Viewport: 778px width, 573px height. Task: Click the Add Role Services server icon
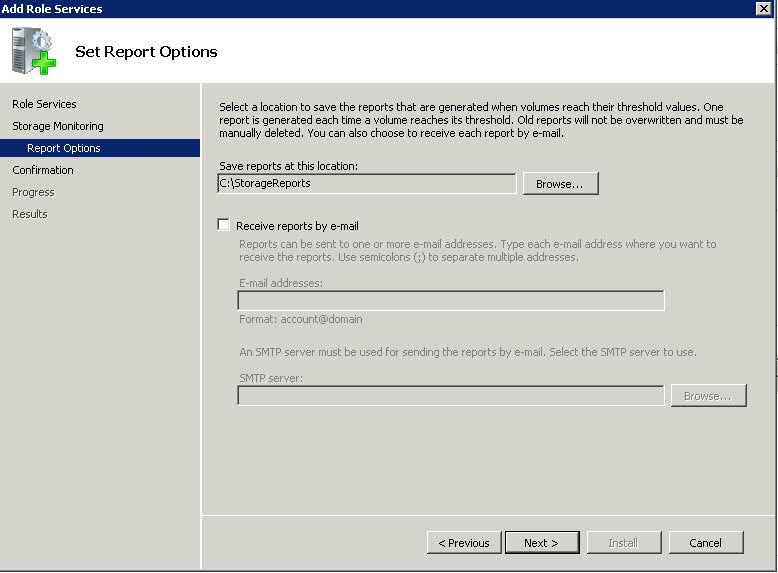(34, 51)
